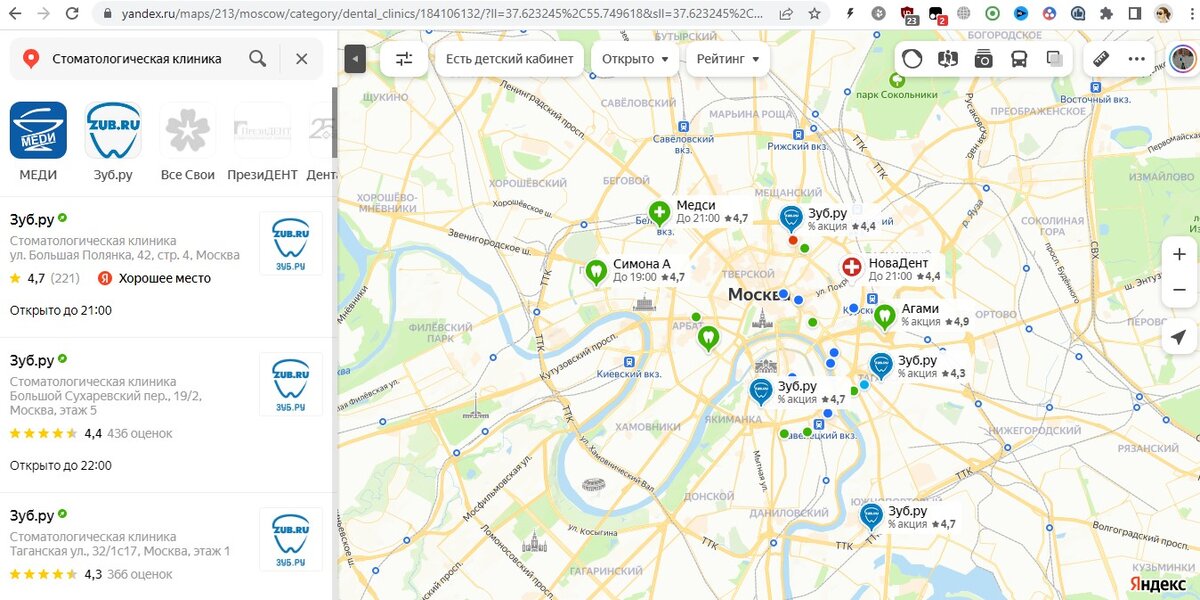
Task: Open Зуб.ру listing on Таганская ул.
Action: click(x=166, y=546)
